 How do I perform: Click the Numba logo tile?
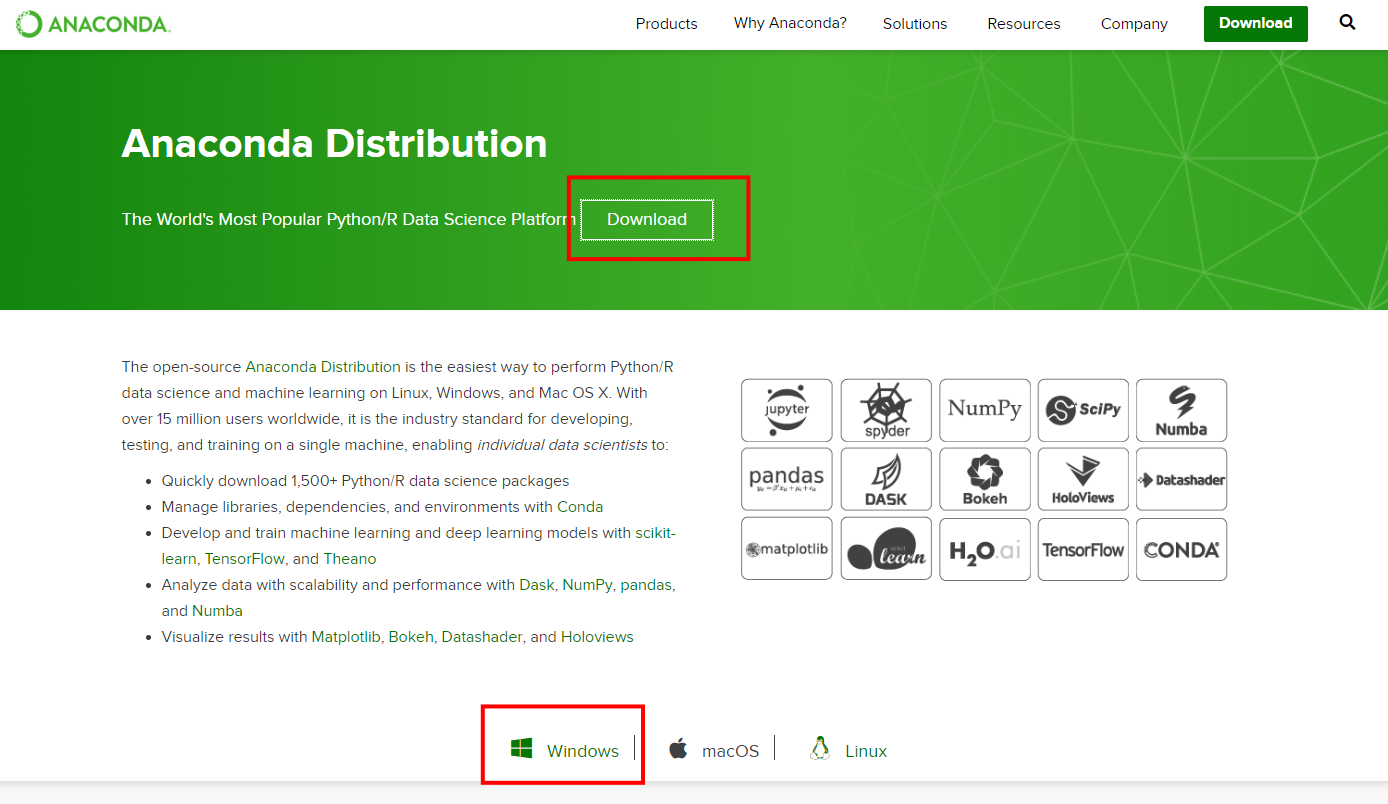coord(1181,410)
